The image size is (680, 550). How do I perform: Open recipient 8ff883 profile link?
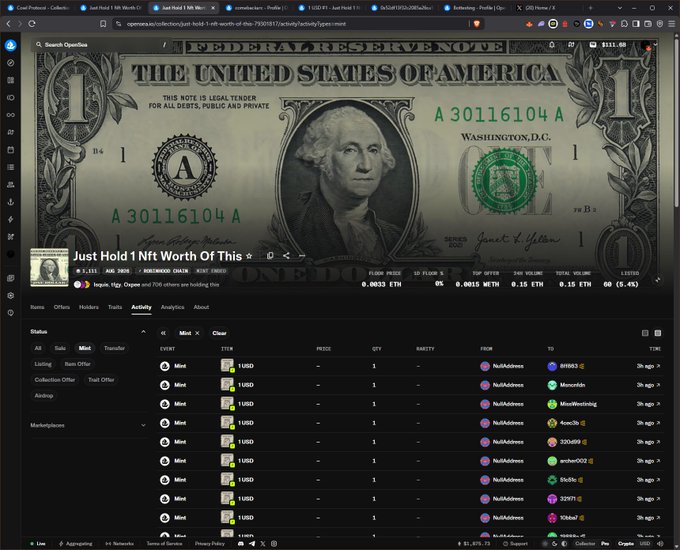click(569, 366)
